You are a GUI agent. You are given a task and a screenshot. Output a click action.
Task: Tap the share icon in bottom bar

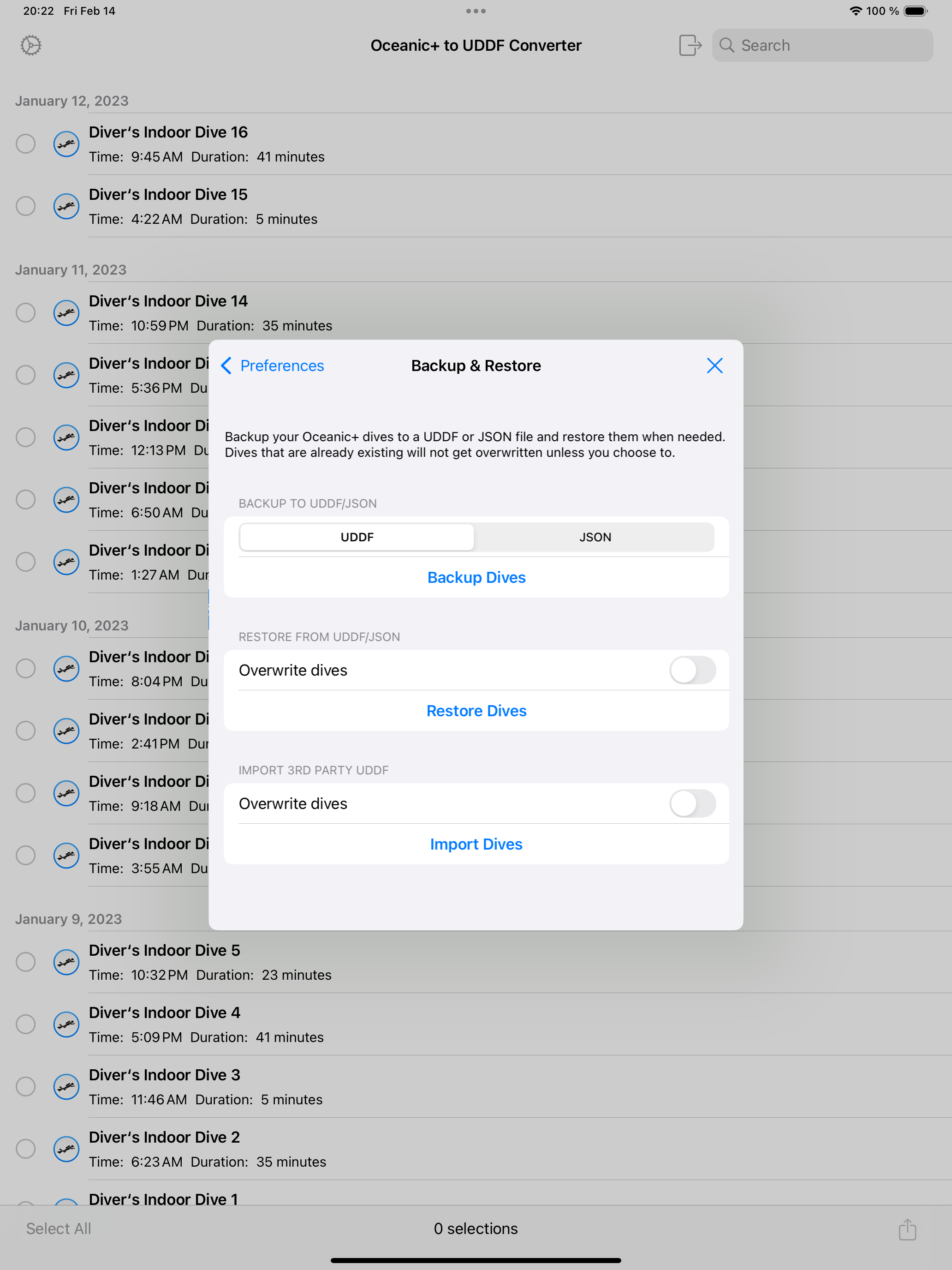click(907, 1229)
